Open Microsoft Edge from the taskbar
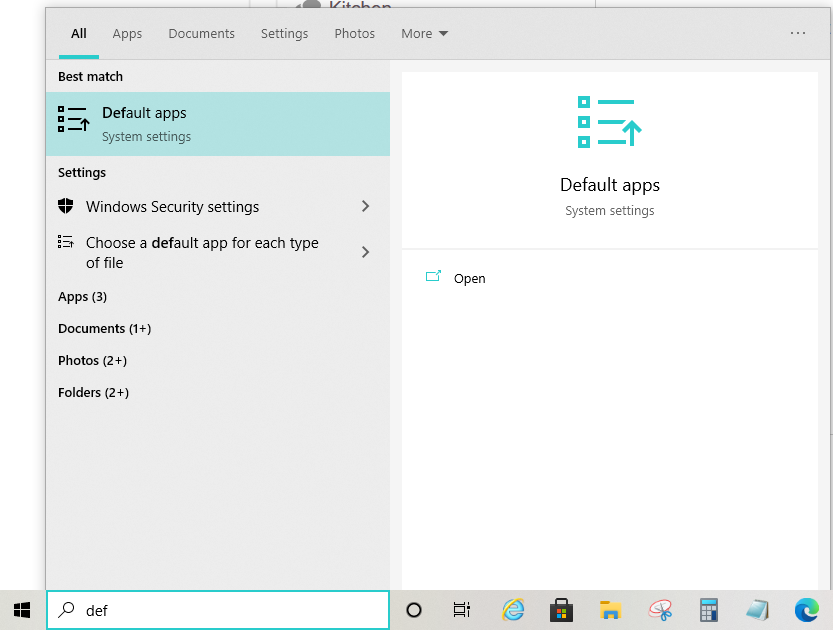The width and height of the screenshot is (833, 630). (806, 610)
